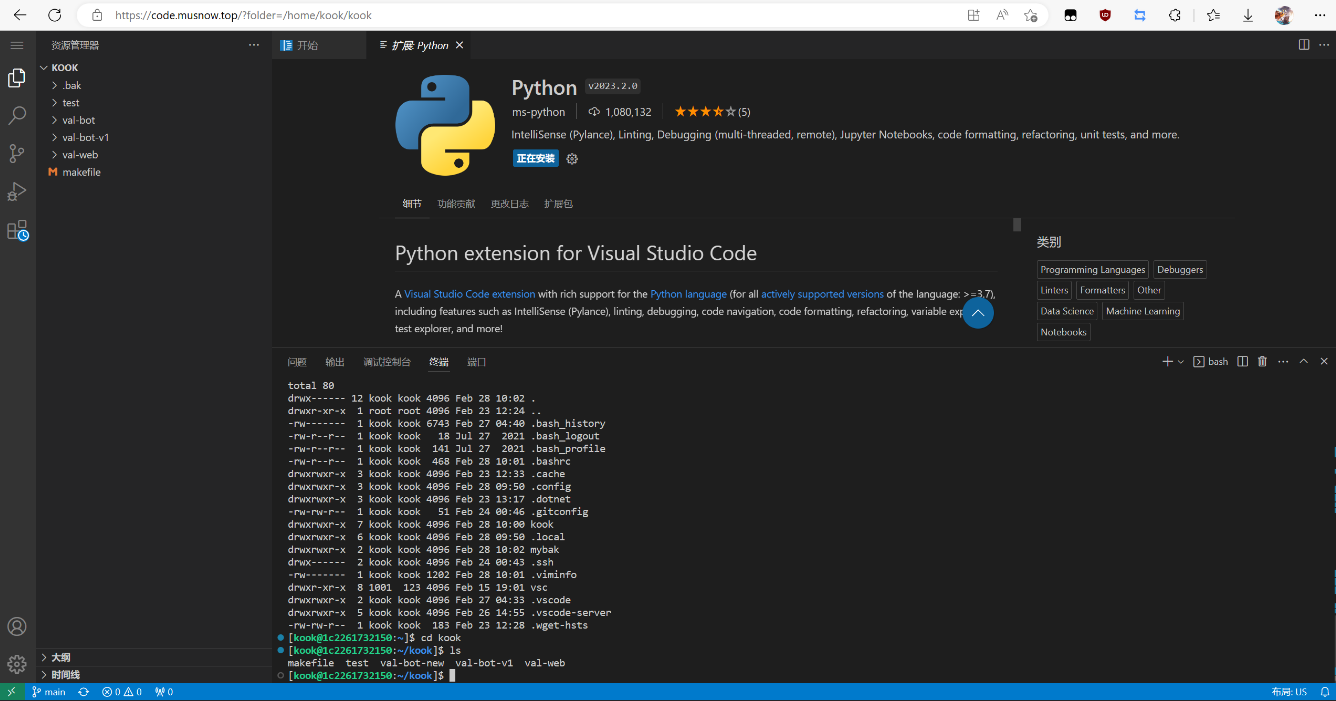Image resolution: width=1336 pixels, height=701 pixels.
Task: Open the Extensions view in activity bar
Action: click(17, 231)
